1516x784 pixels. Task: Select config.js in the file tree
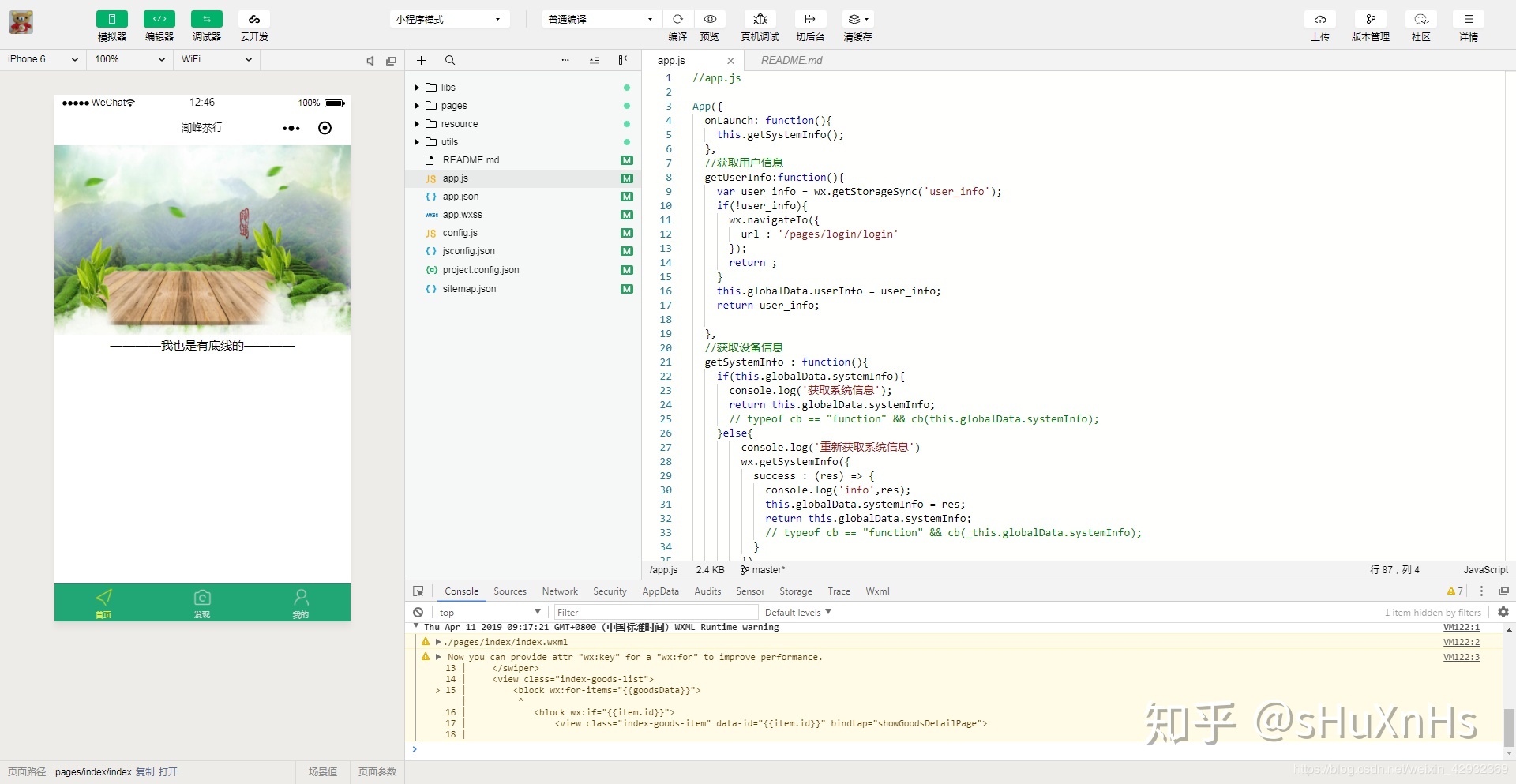(523, 233)
